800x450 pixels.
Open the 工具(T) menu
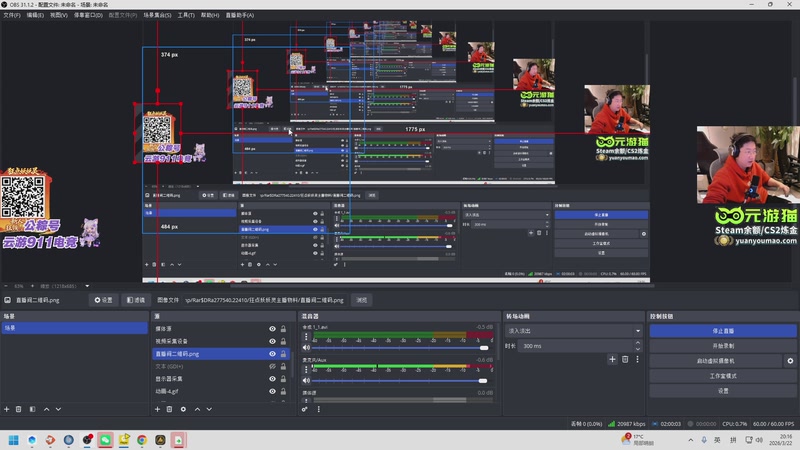(x=186, y=15)
